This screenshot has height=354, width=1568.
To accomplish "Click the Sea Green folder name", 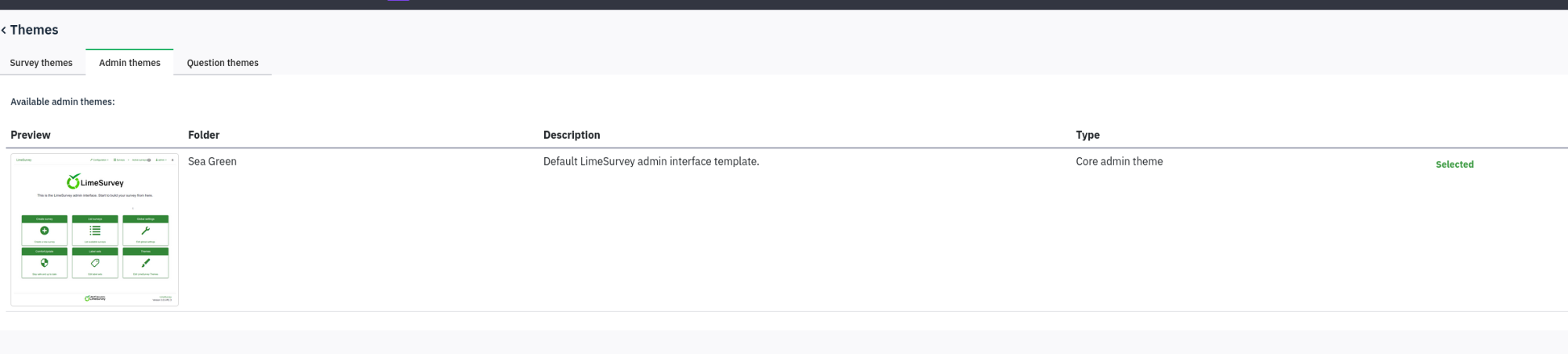I will tap(212, 162).
